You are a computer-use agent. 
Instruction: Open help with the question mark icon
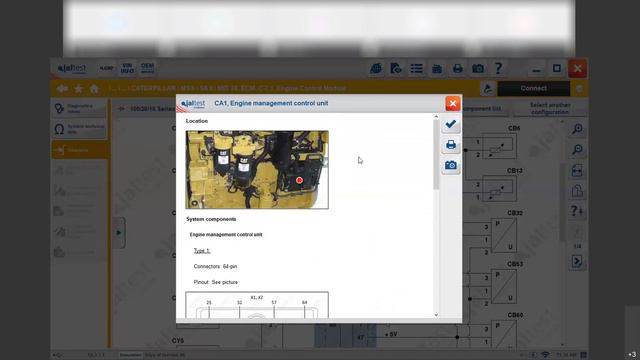tap(498, 68)
